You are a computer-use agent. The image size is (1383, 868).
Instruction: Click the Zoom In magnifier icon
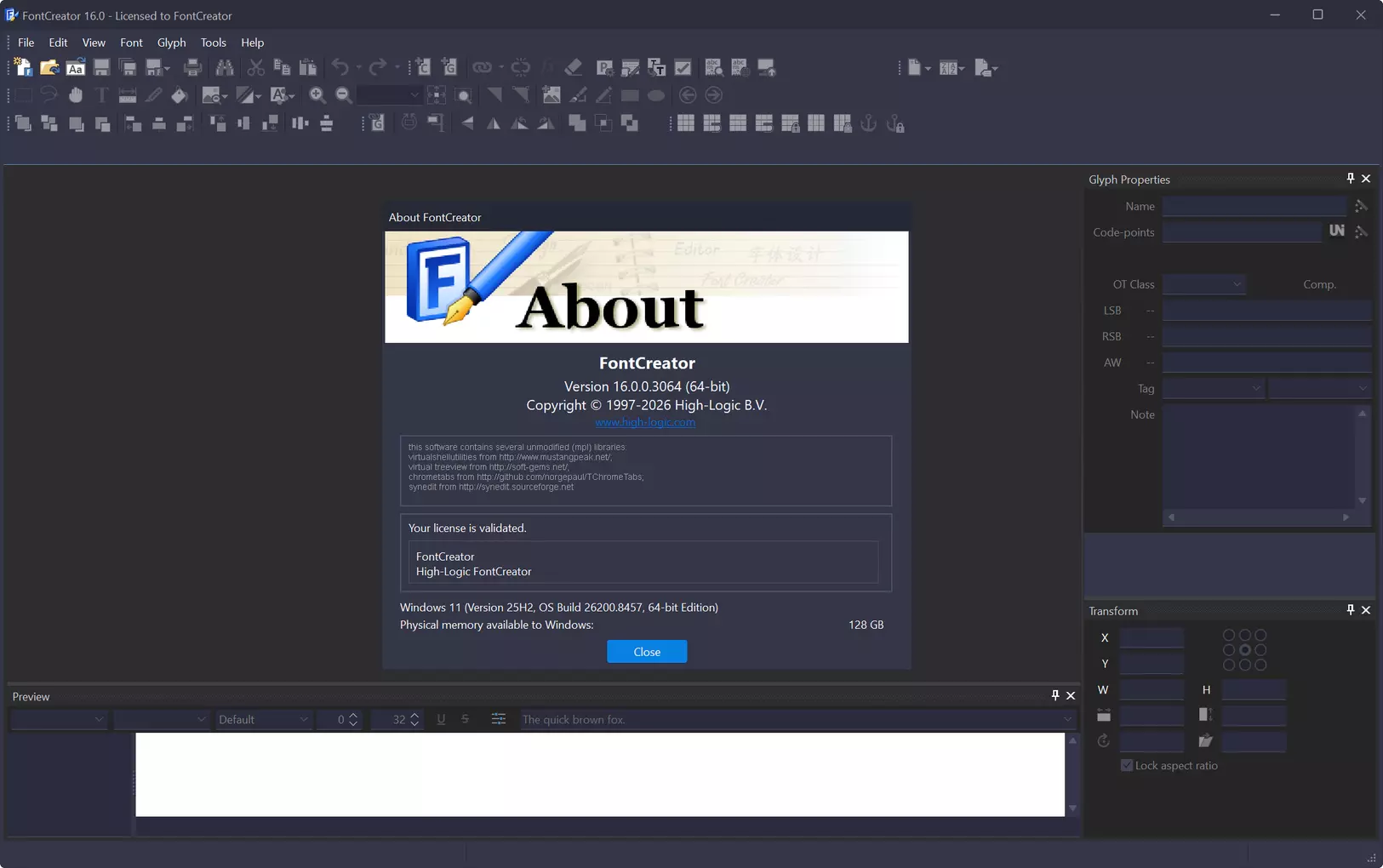pyautogui.click(x=317, y=95)
